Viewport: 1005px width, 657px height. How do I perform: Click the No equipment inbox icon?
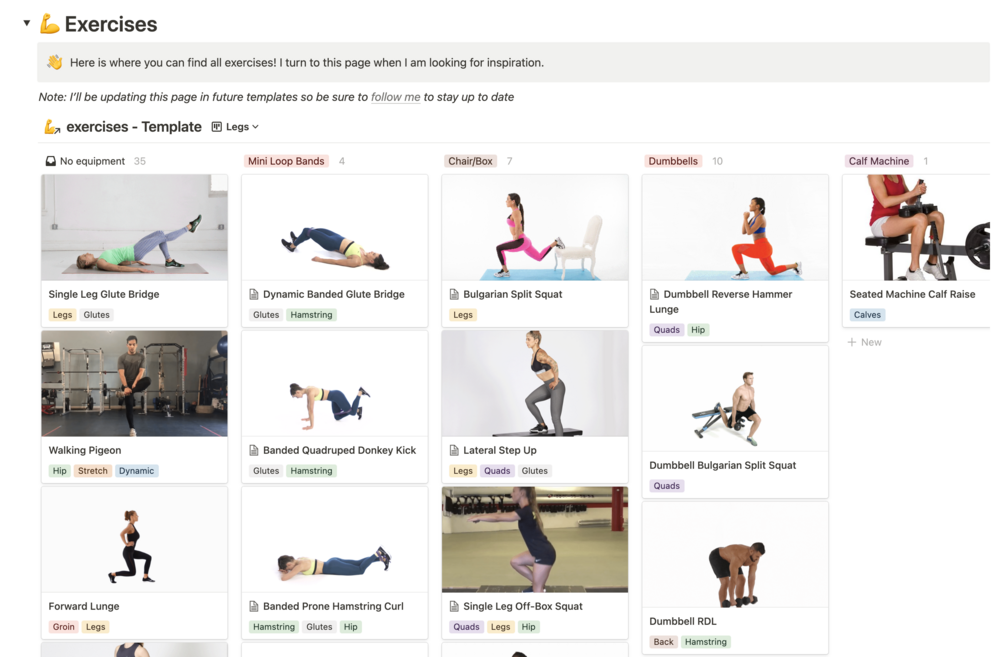[x=51, y=161]
